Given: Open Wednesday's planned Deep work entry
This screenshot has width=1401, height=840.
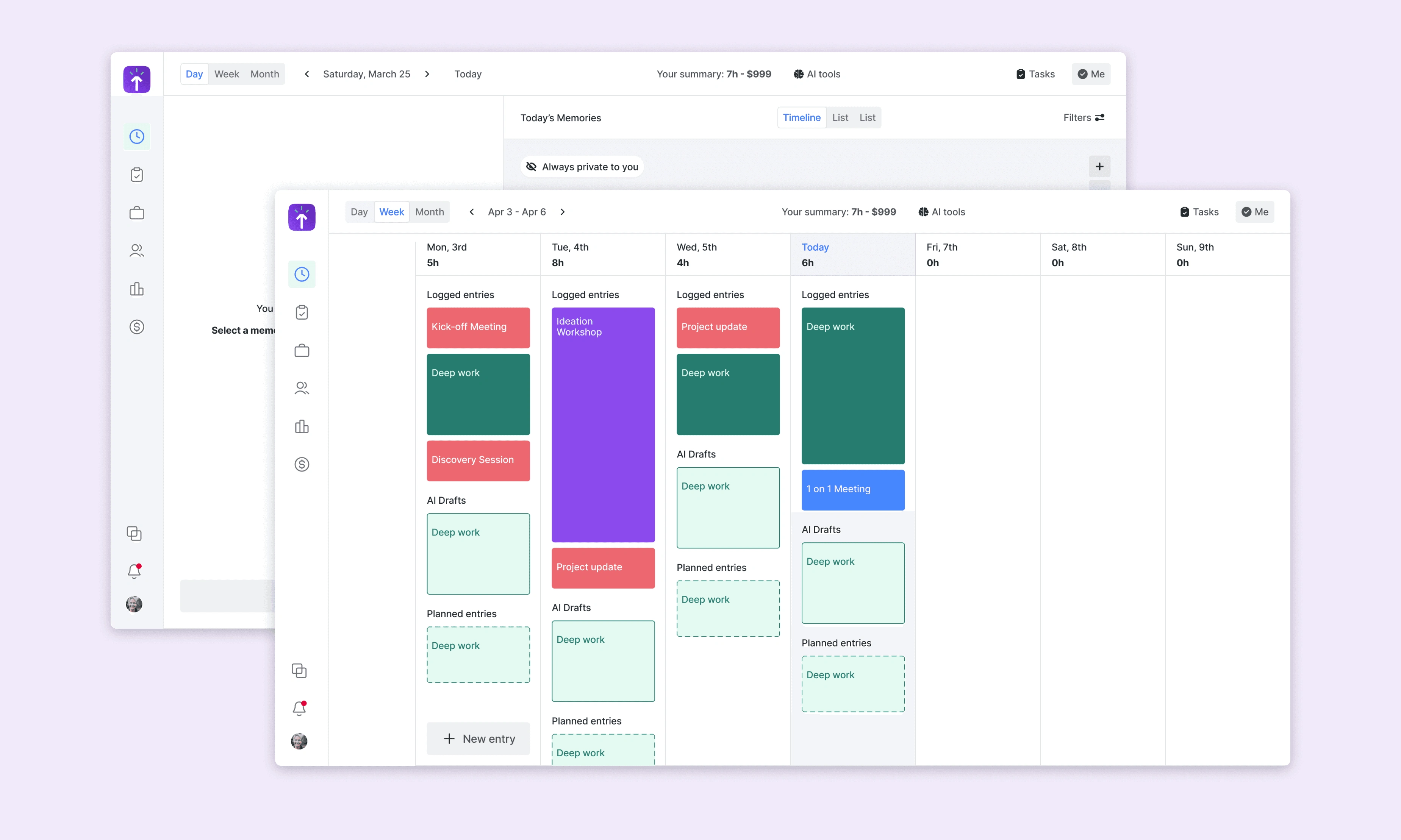Looking at the screenshot, I should coord(728,609).
